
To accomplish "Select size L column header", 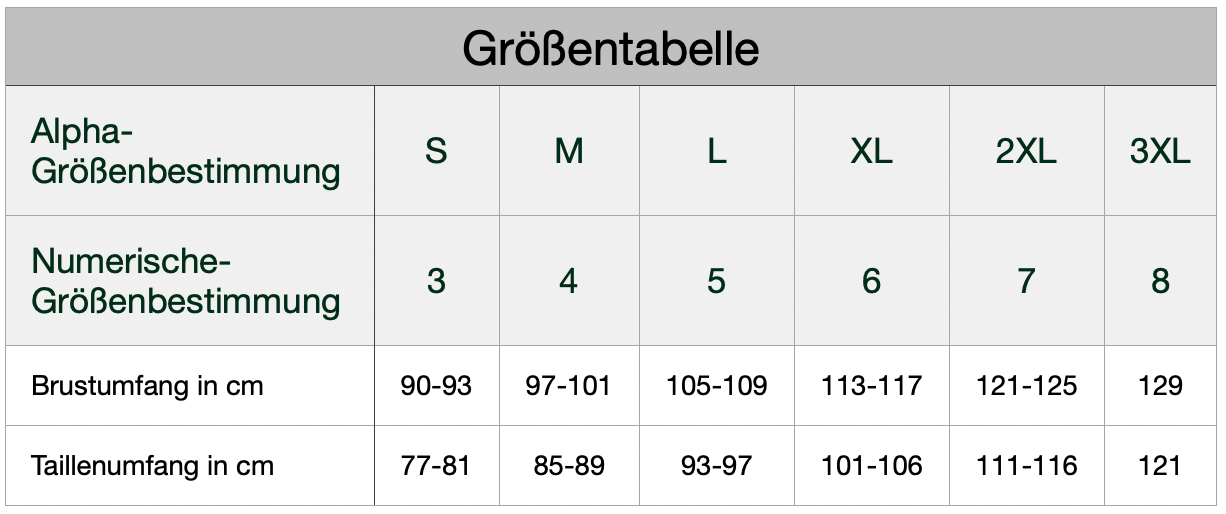I will tap(716, 152).
